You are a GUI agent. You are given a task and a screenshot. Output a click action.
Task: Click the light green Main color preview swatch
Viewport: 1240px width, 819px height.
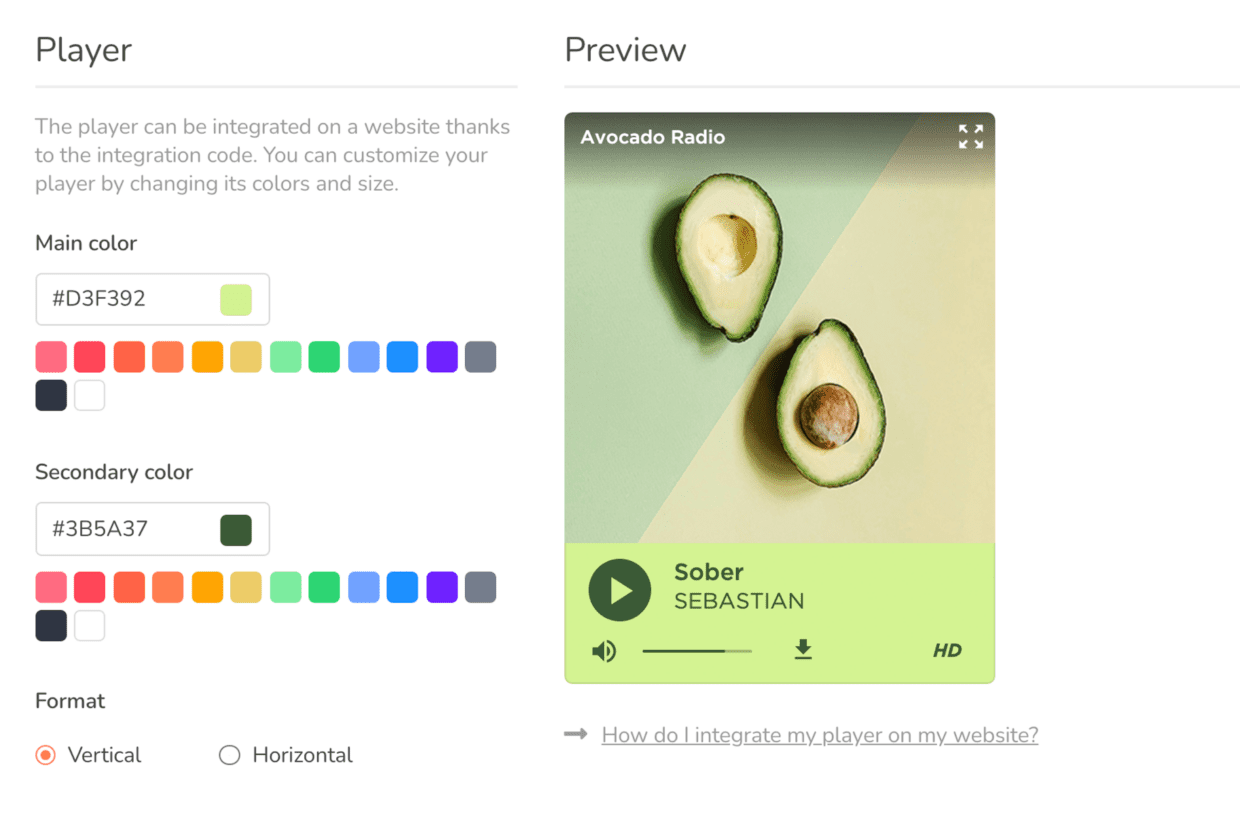tap(238, 299)
